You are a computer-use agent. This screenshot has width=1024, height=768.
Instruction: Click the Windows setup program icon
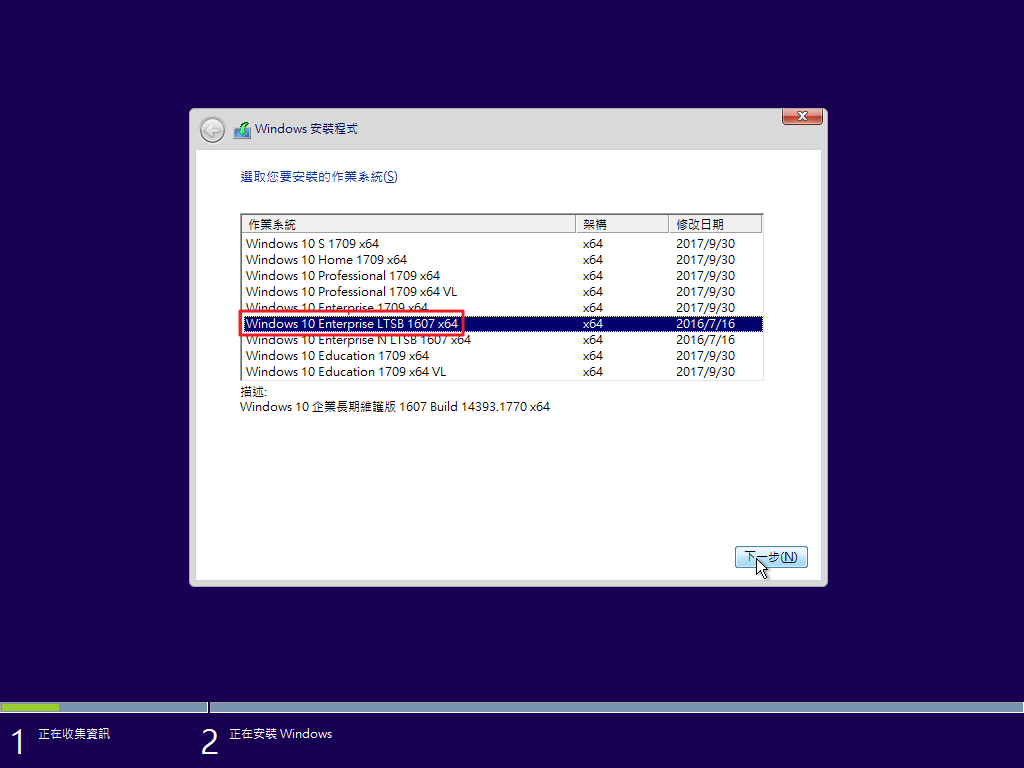tap(242, 130)
